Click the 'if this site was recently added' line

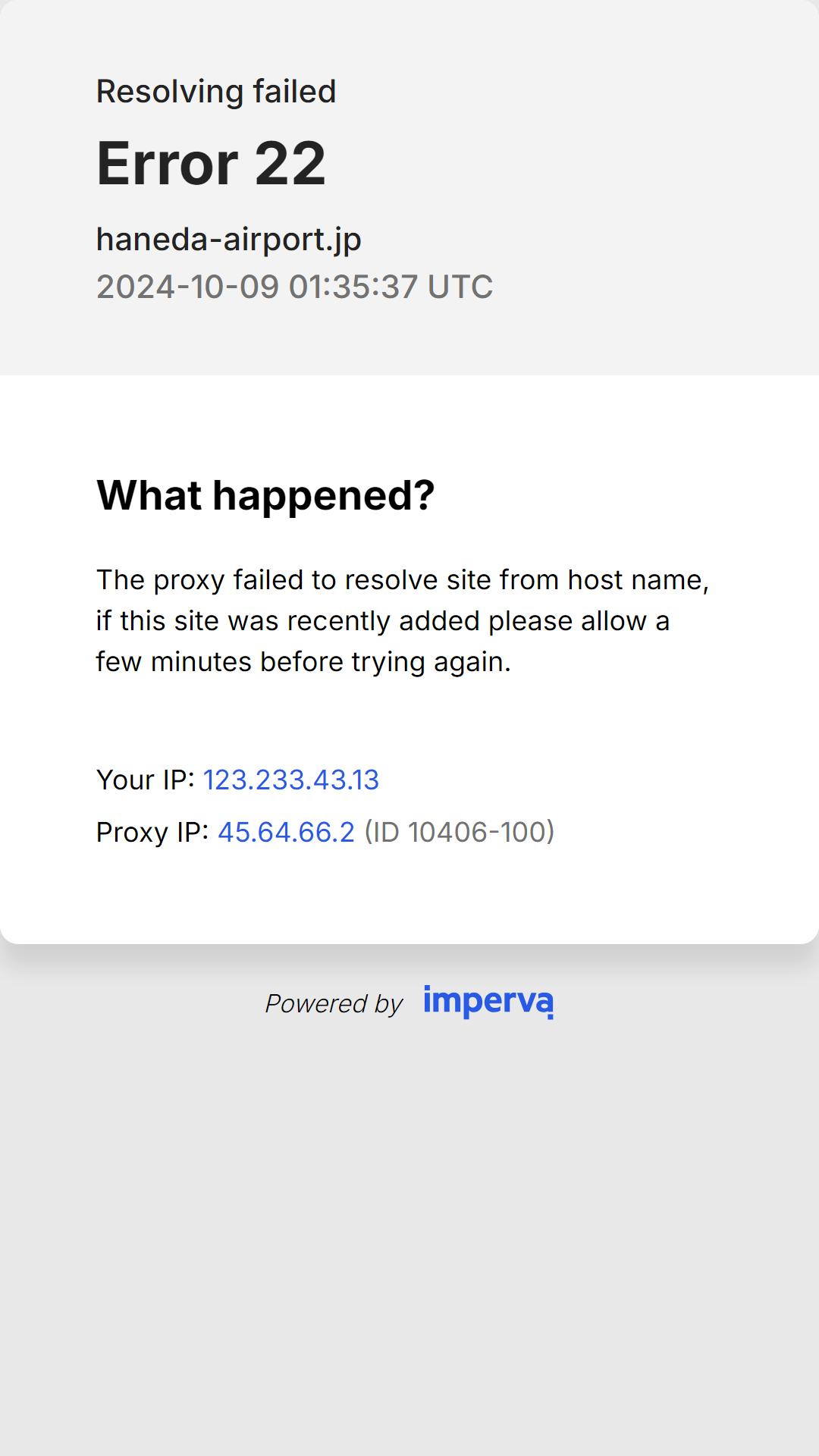pos(383,620)
